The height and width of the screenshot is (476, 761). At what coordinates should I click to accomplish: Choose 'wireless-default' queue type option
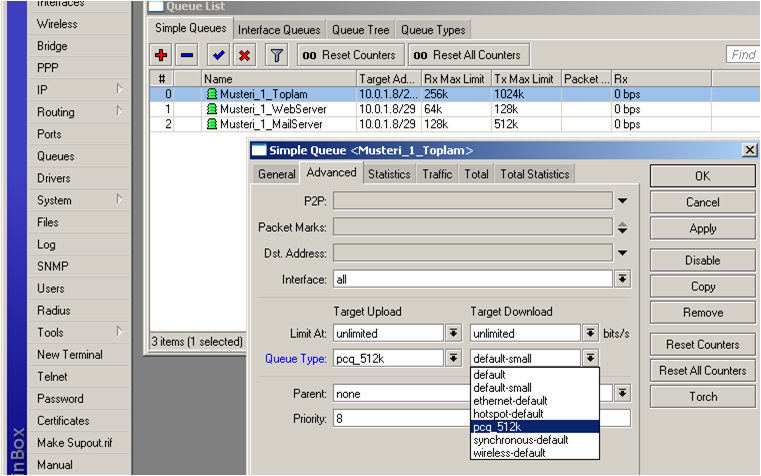coord(535,453)
